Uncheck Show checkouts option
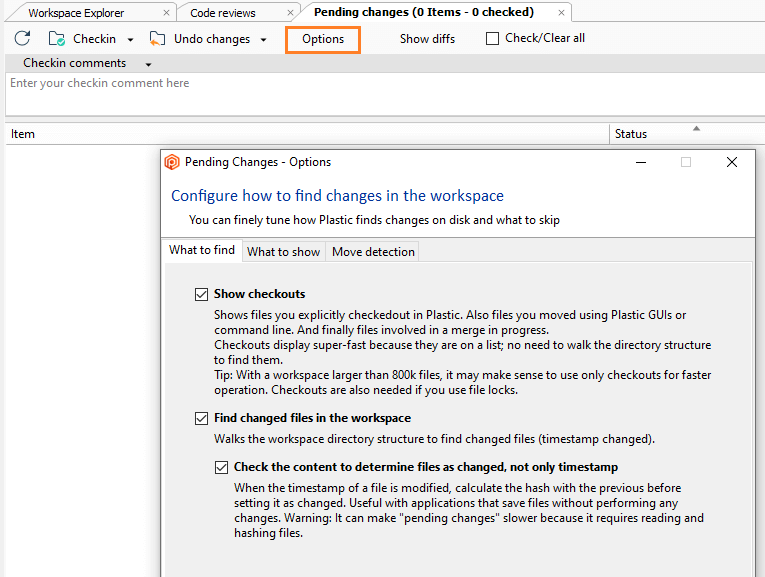The height and width of the screenshot is (577, 765). click(x=201, y=294)
